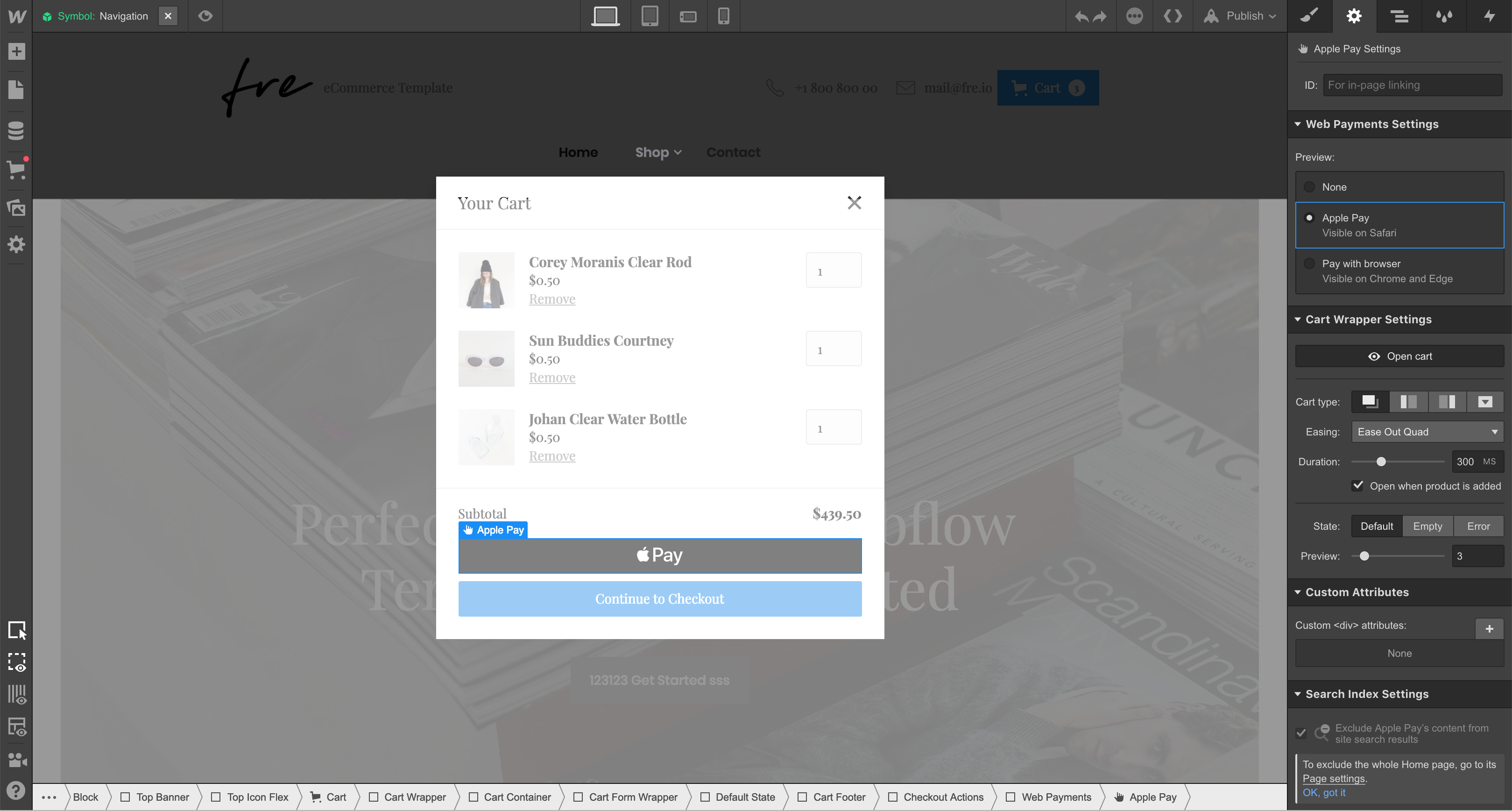Screen dimensions: 1512x811
Task: Choose the modal cart type icon
Action: 1370,402
